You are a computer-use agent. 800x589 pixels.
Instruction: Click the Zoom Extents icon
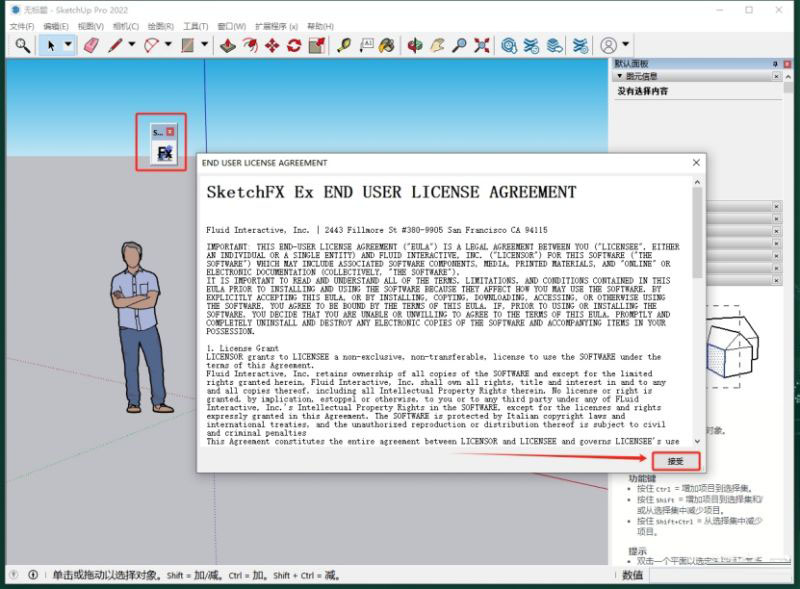[x=481, y=45]
